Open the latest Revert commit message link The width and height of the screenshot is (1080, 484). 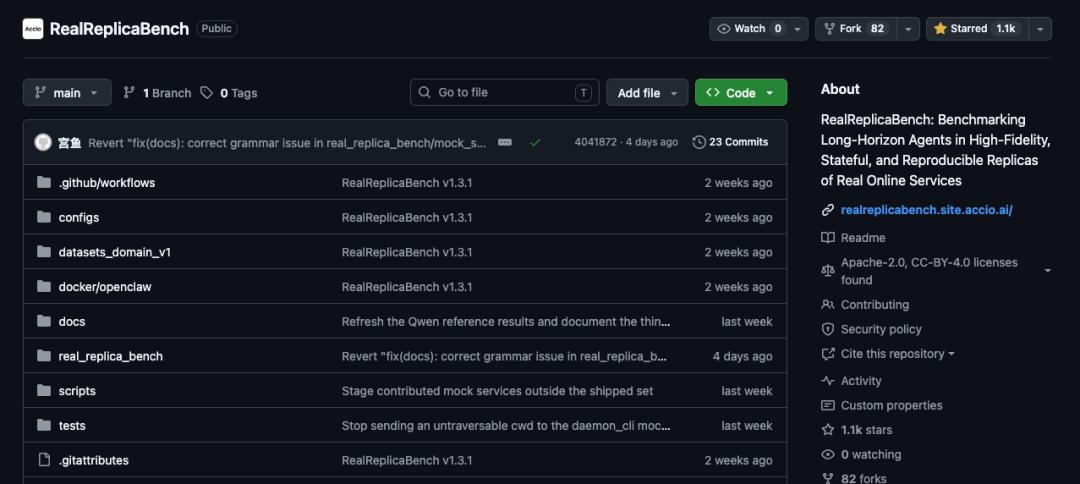click(288, 143)
